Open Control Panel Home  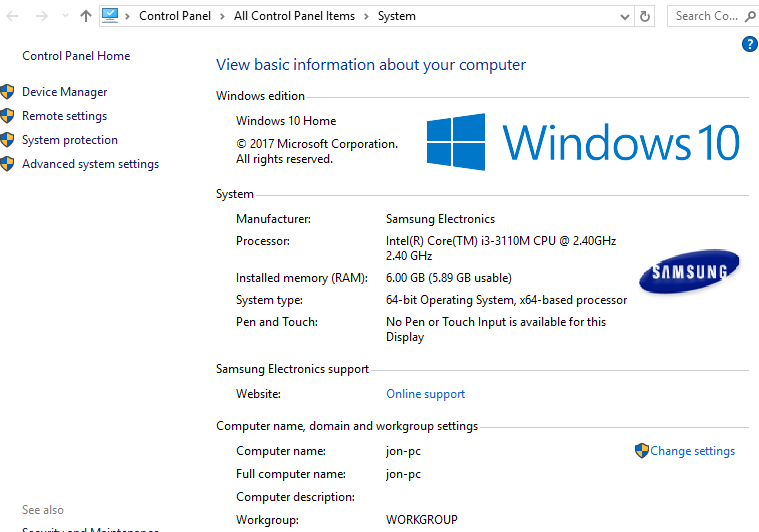coord(76,56)
